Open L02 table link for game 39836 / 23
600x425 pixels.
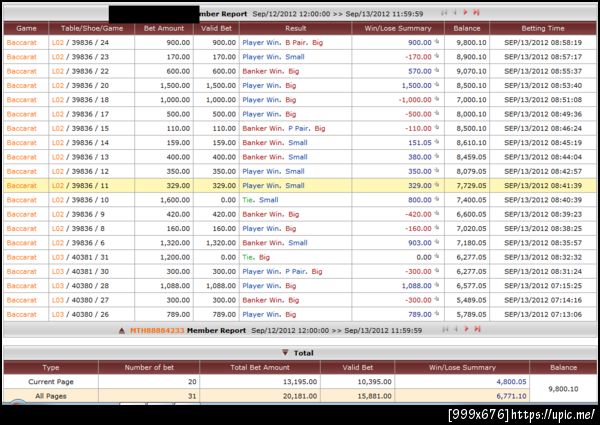[x=58, y=57]
